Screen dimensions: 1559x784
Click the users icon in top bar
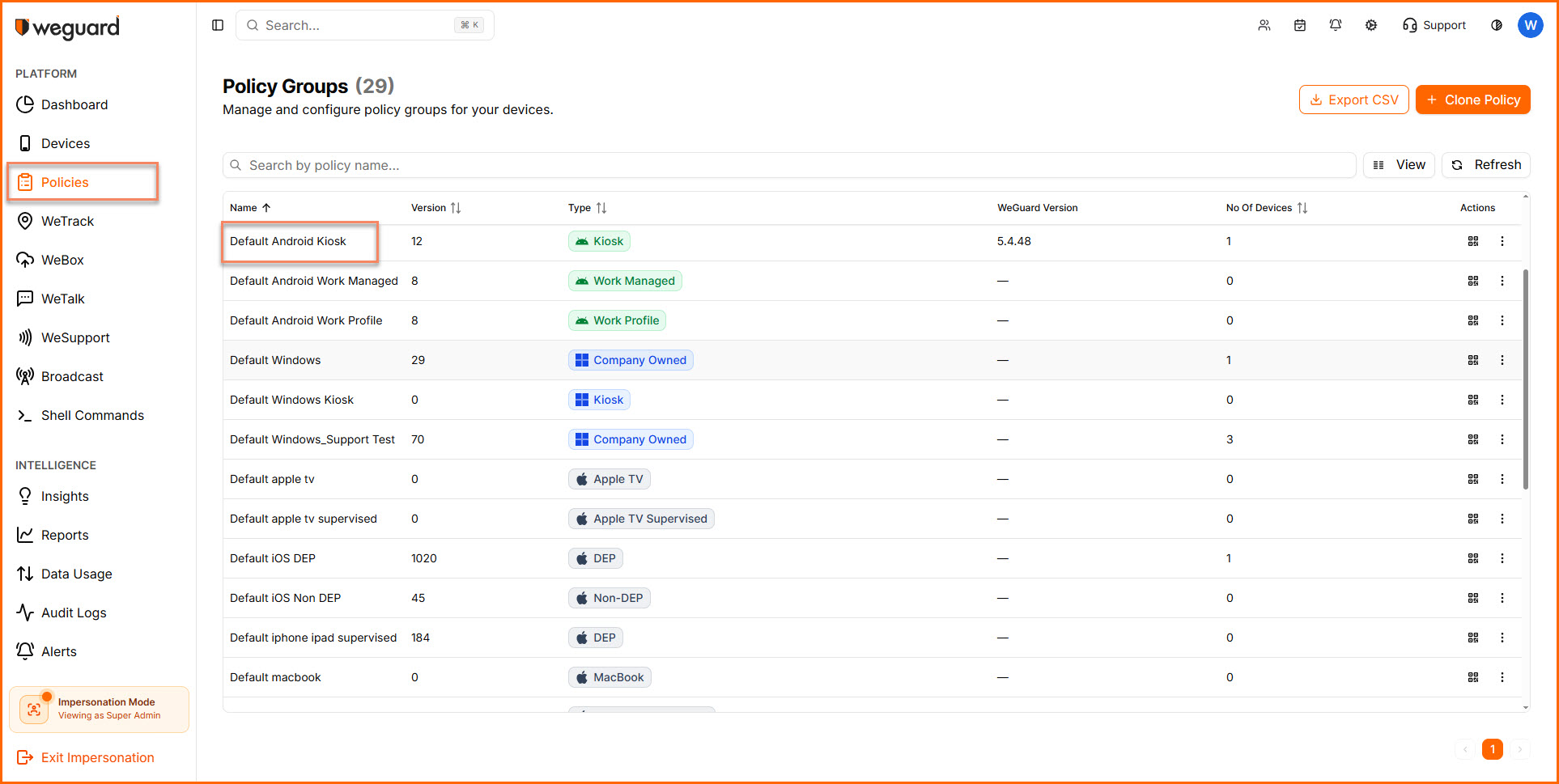1264,25
